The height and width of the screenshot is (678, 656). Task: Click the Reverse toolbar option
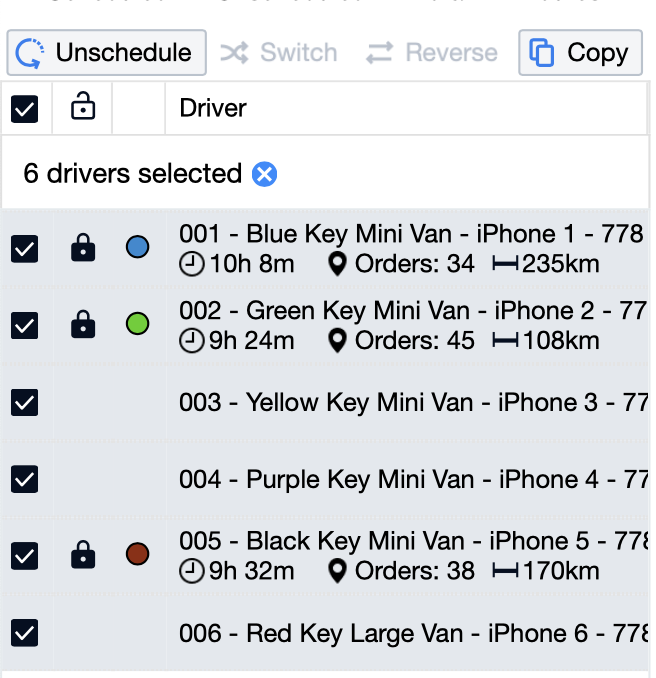pos(431,53)
